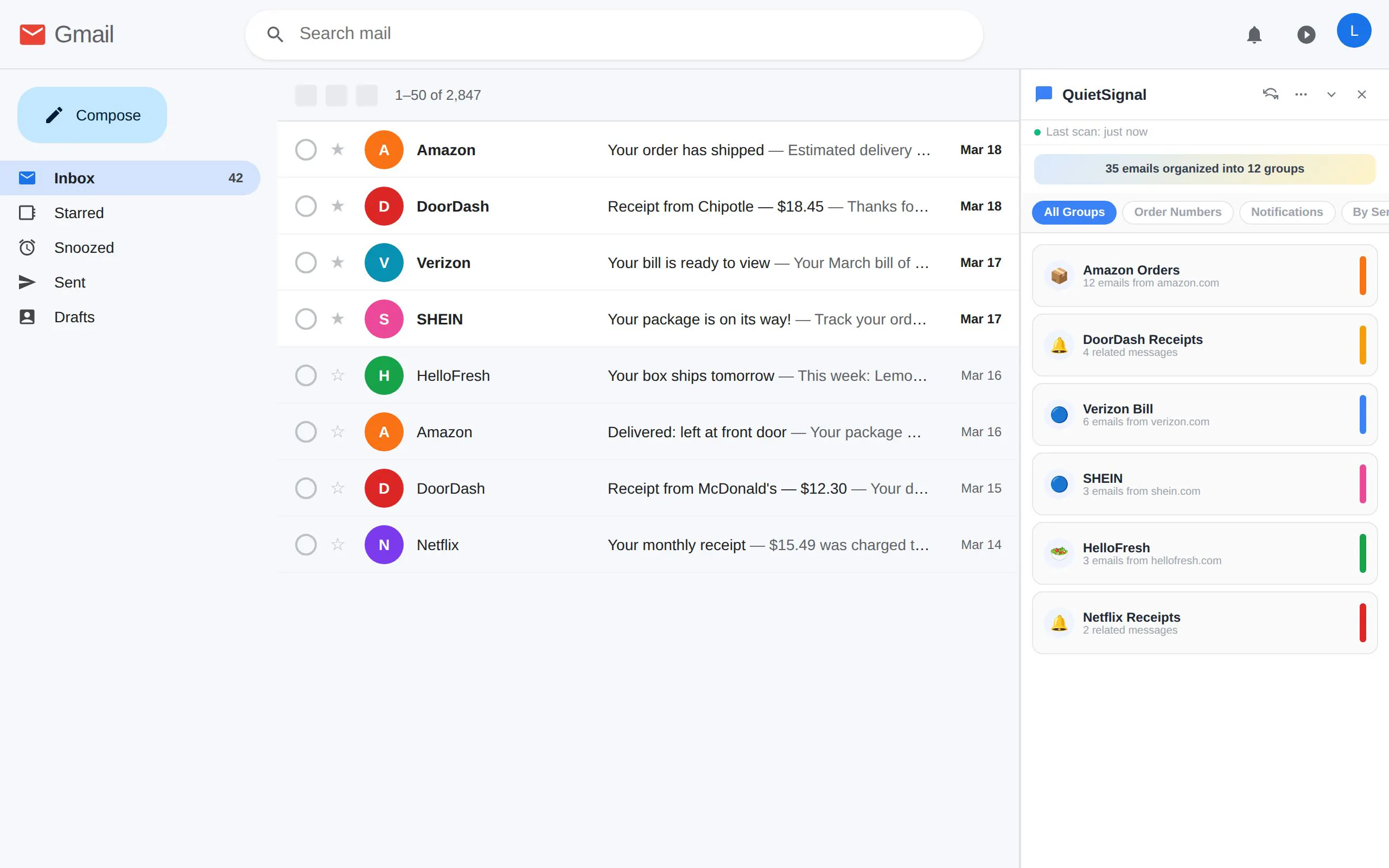The height and width of the screenshot is (868, 1389).
Task: Open the Amazon Delivered left at front door email
Action: pyautogui.click(x=648, y=432)
